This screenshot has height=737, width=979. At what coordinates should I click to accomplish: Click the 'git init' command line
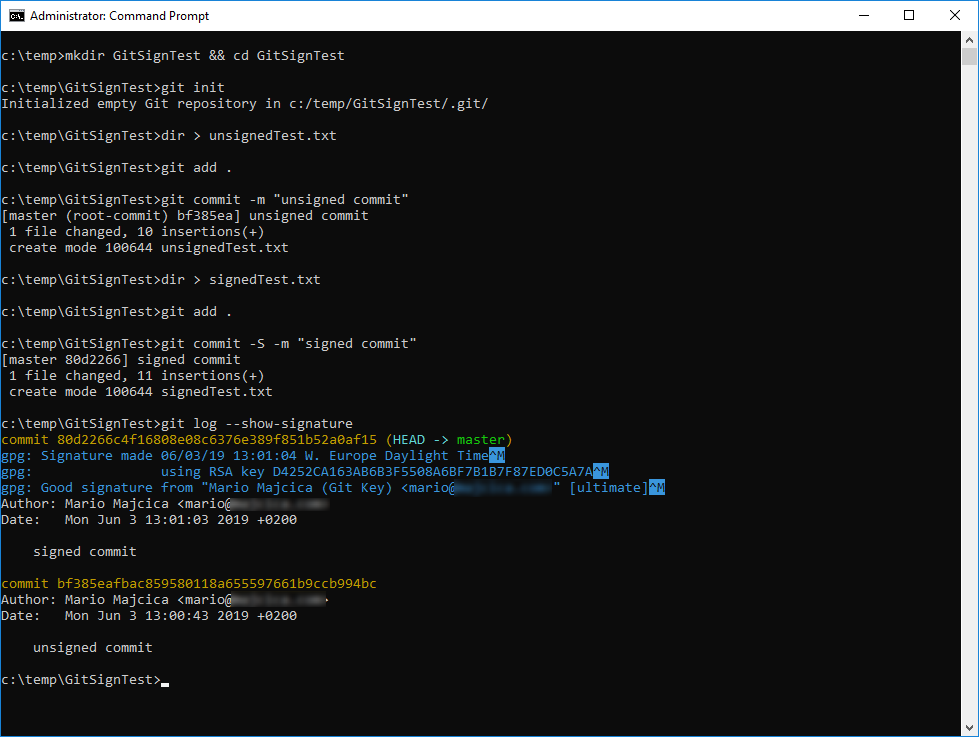click(113, 87)
